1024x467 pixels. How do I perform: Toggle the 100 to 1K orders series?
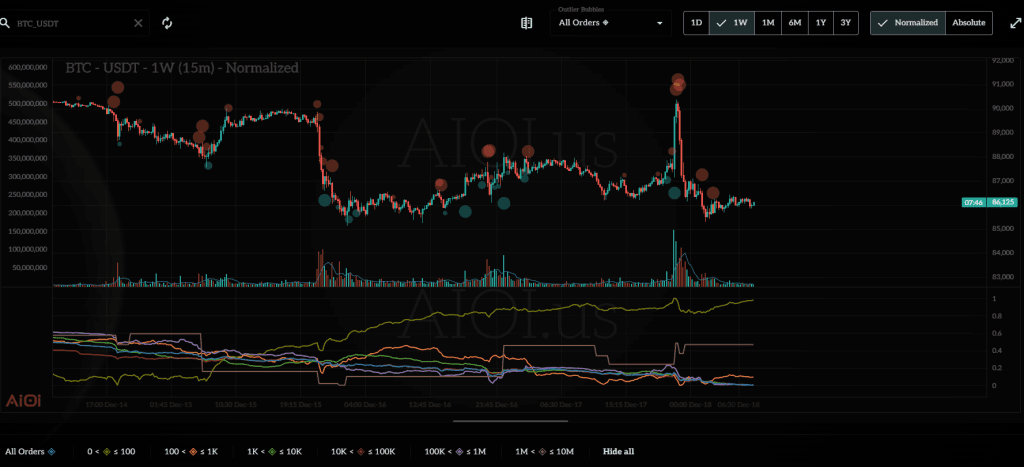[x=193, y=451]
